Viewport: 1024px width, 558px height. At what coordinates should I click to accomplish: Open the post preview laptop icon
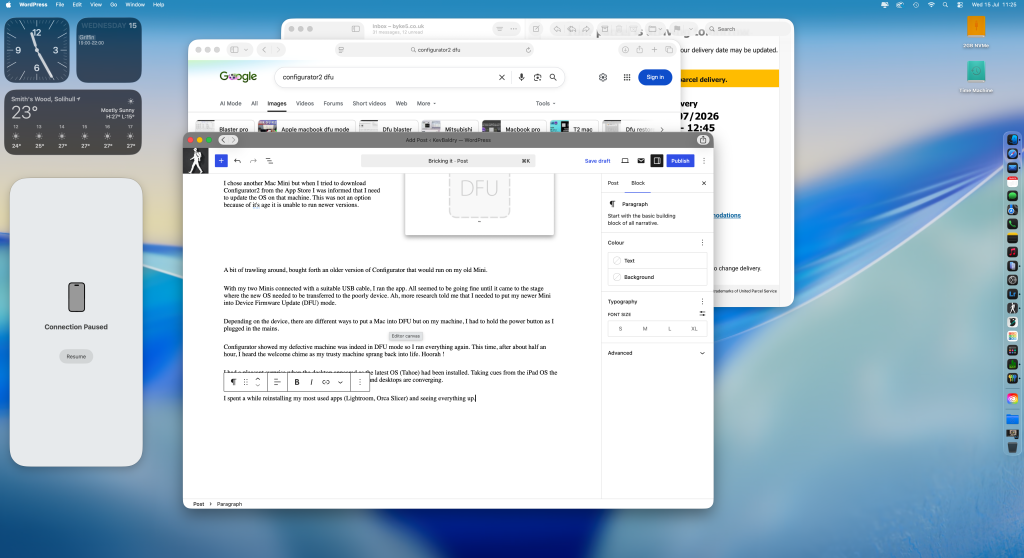(x=625, y=161)
